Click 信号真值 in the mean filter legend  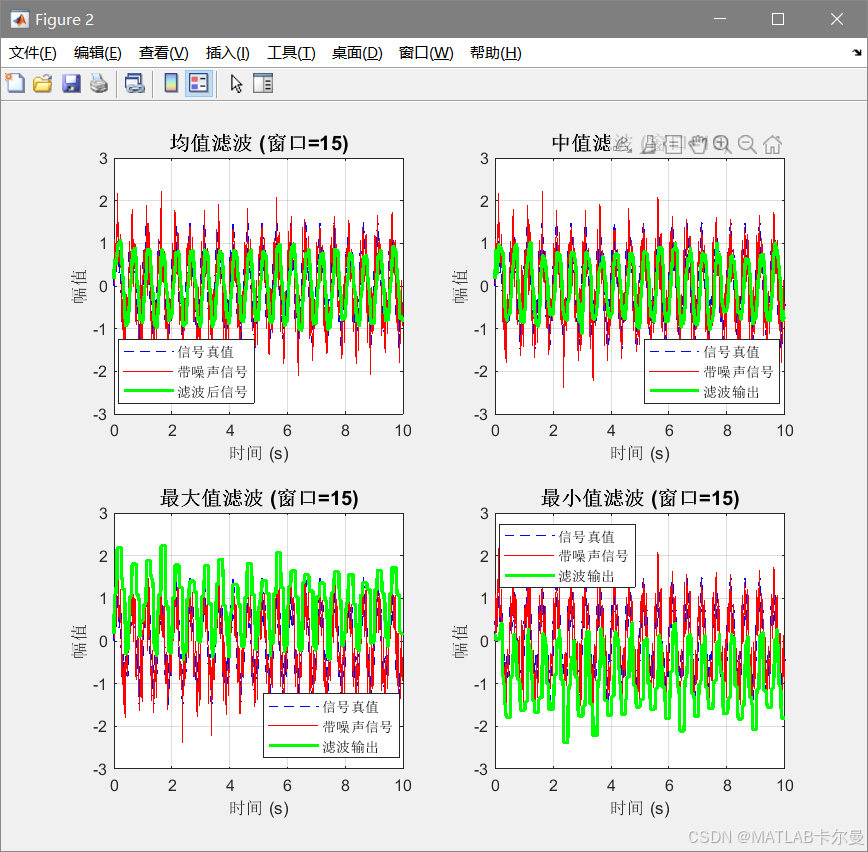(205, 352)
